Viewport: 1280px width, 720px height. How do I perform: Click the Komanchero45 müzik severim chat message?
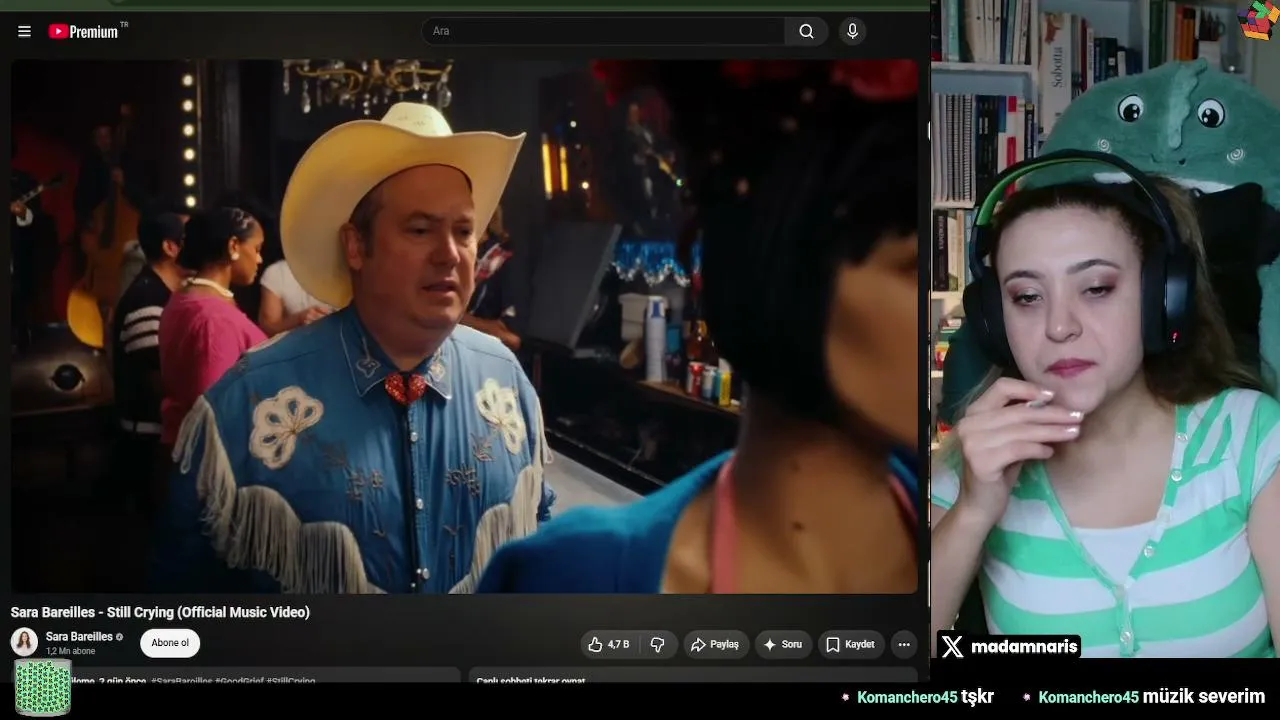tap(1143, 697)
